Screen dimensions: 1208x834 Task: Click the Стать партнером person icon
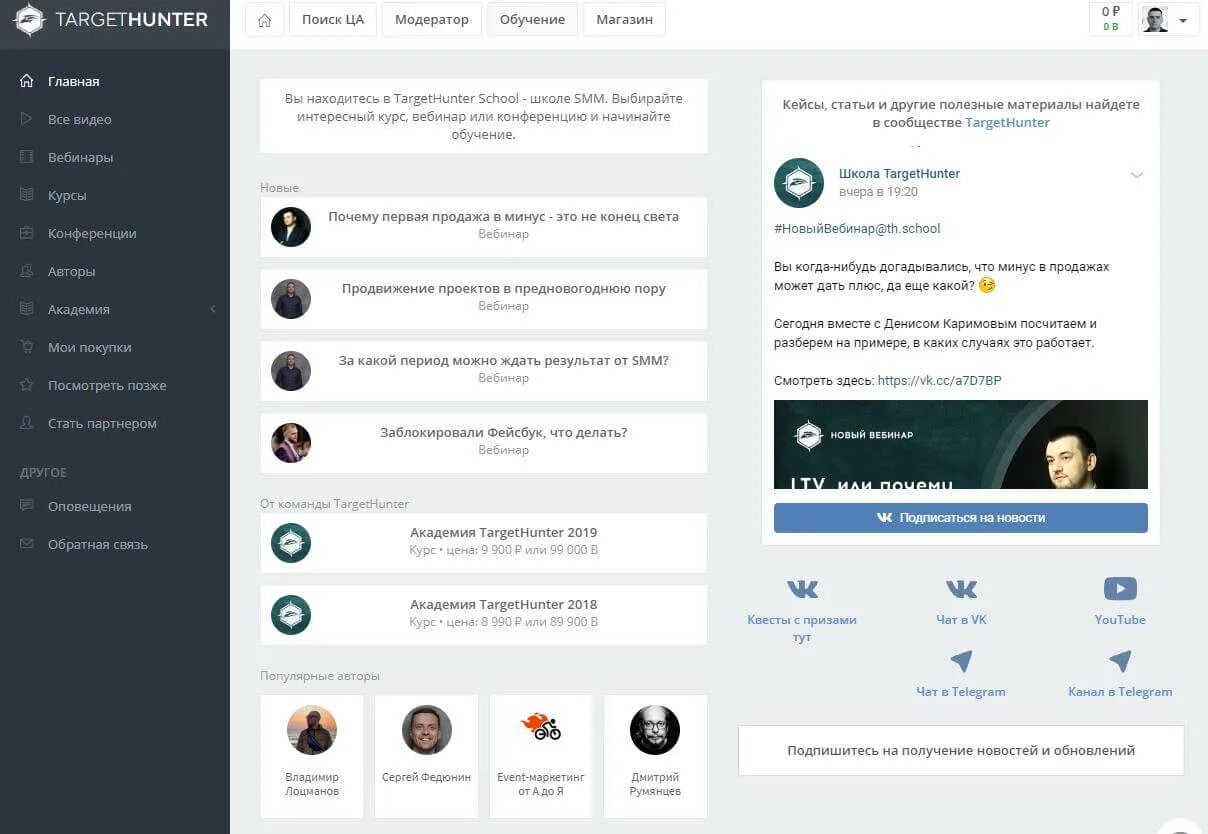[x=27, y=423]
